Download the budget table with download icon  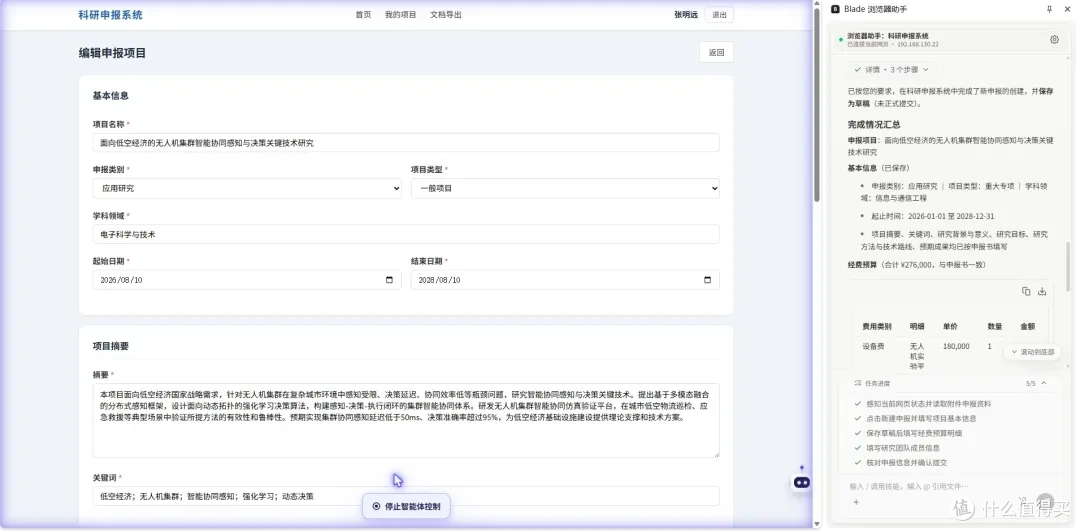[x=1042, y=291]
